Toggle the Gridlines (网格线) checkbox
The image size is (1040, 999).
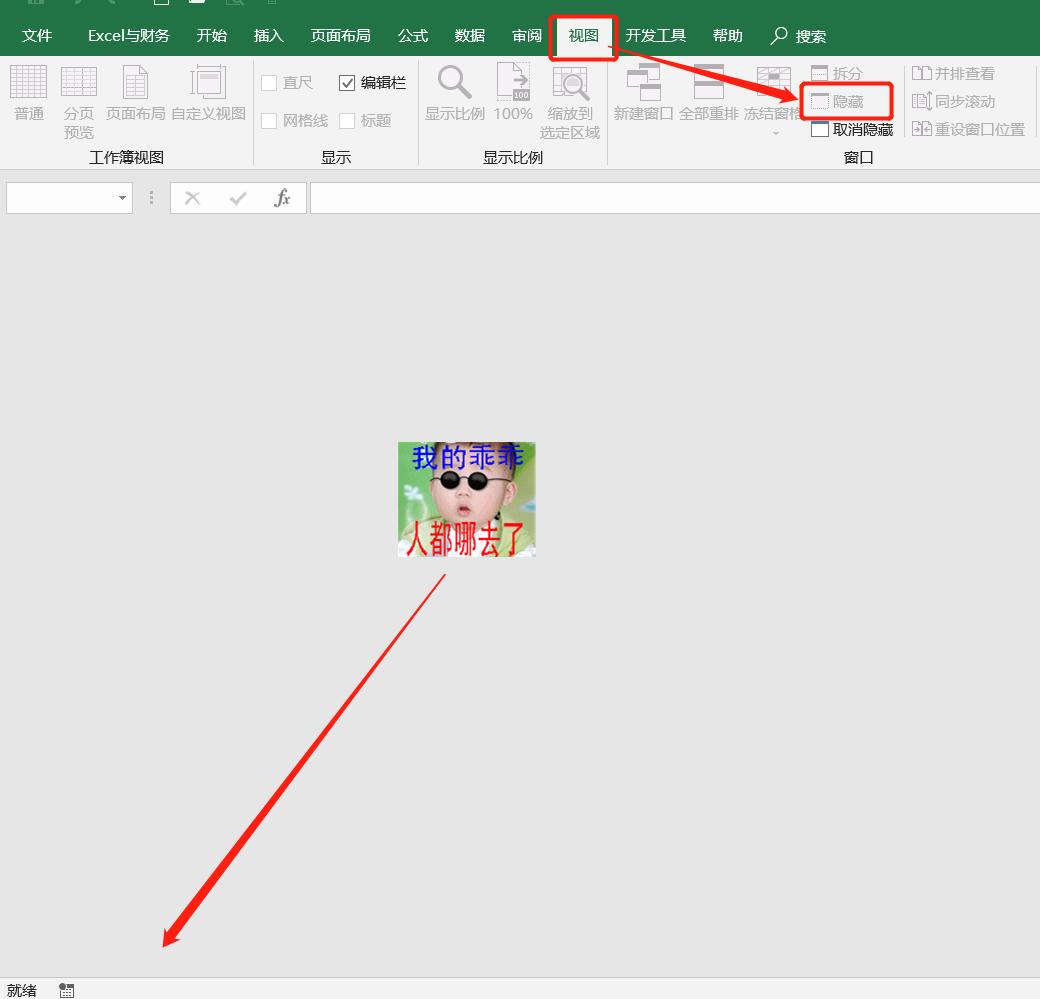pos(269,121)
